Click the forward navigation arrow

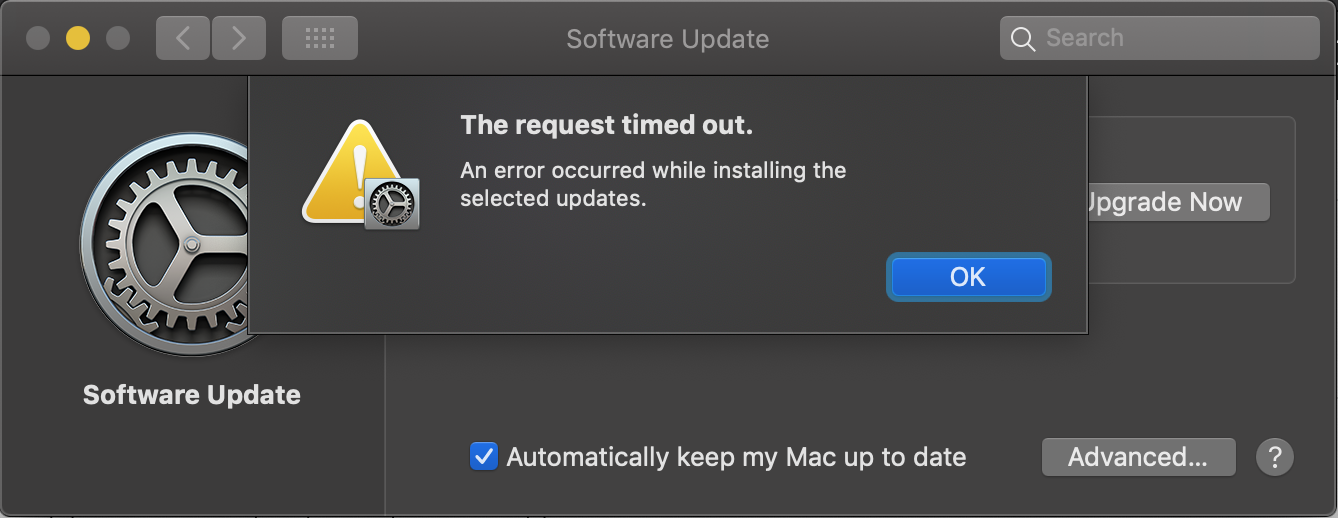238,39
